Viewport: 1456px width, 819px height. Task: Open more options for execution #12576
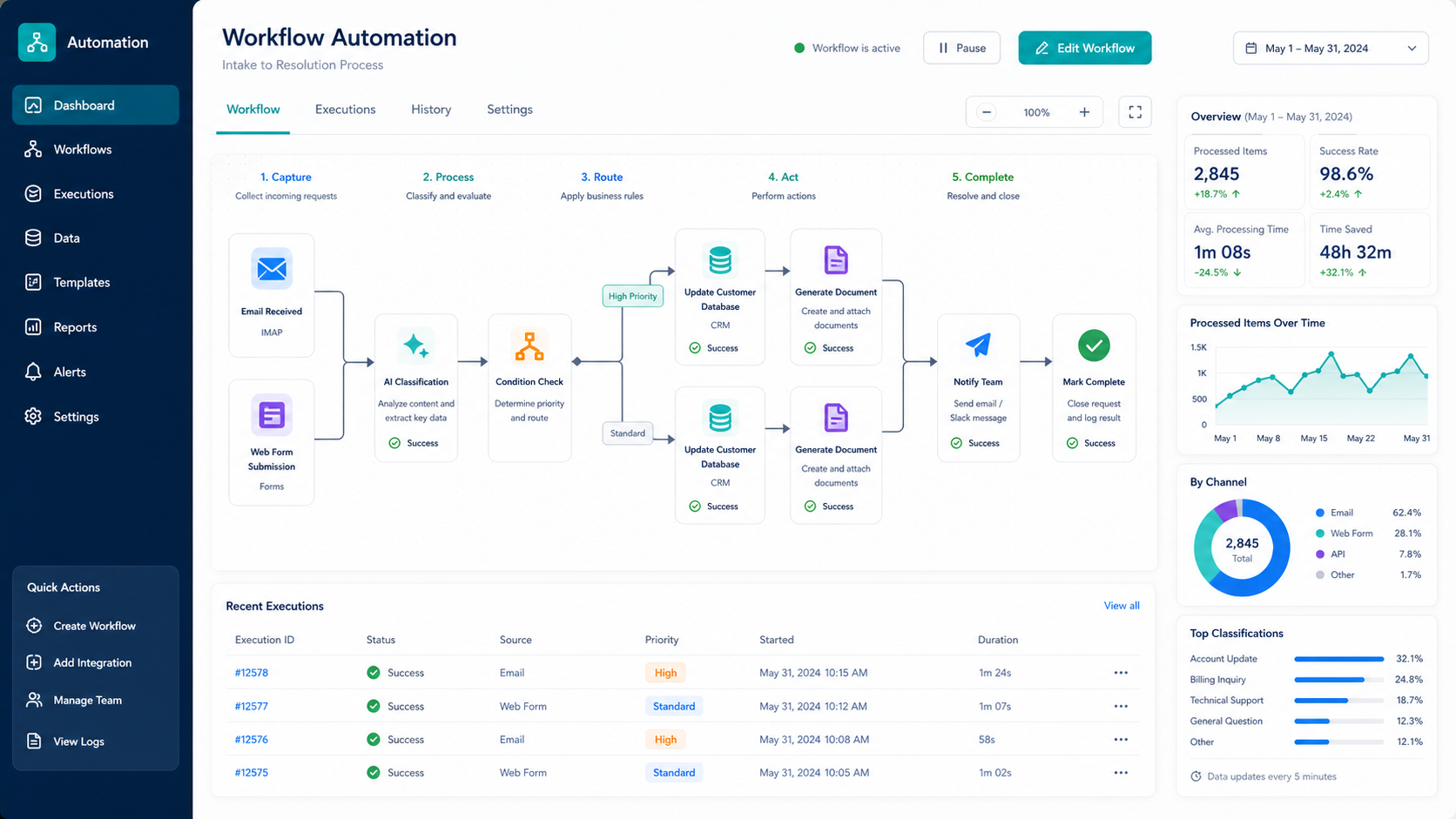[1121, 739]
